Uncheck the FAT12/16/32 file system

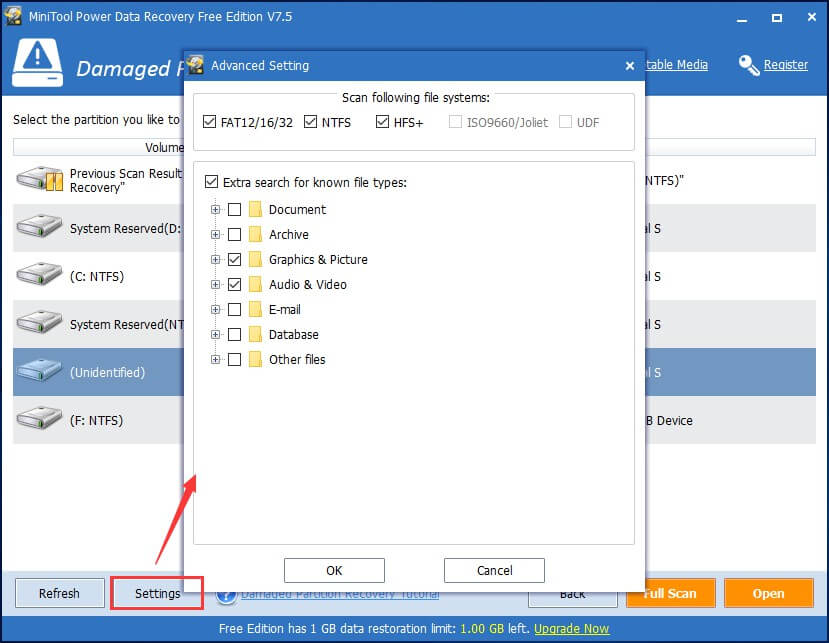(209, 122)
